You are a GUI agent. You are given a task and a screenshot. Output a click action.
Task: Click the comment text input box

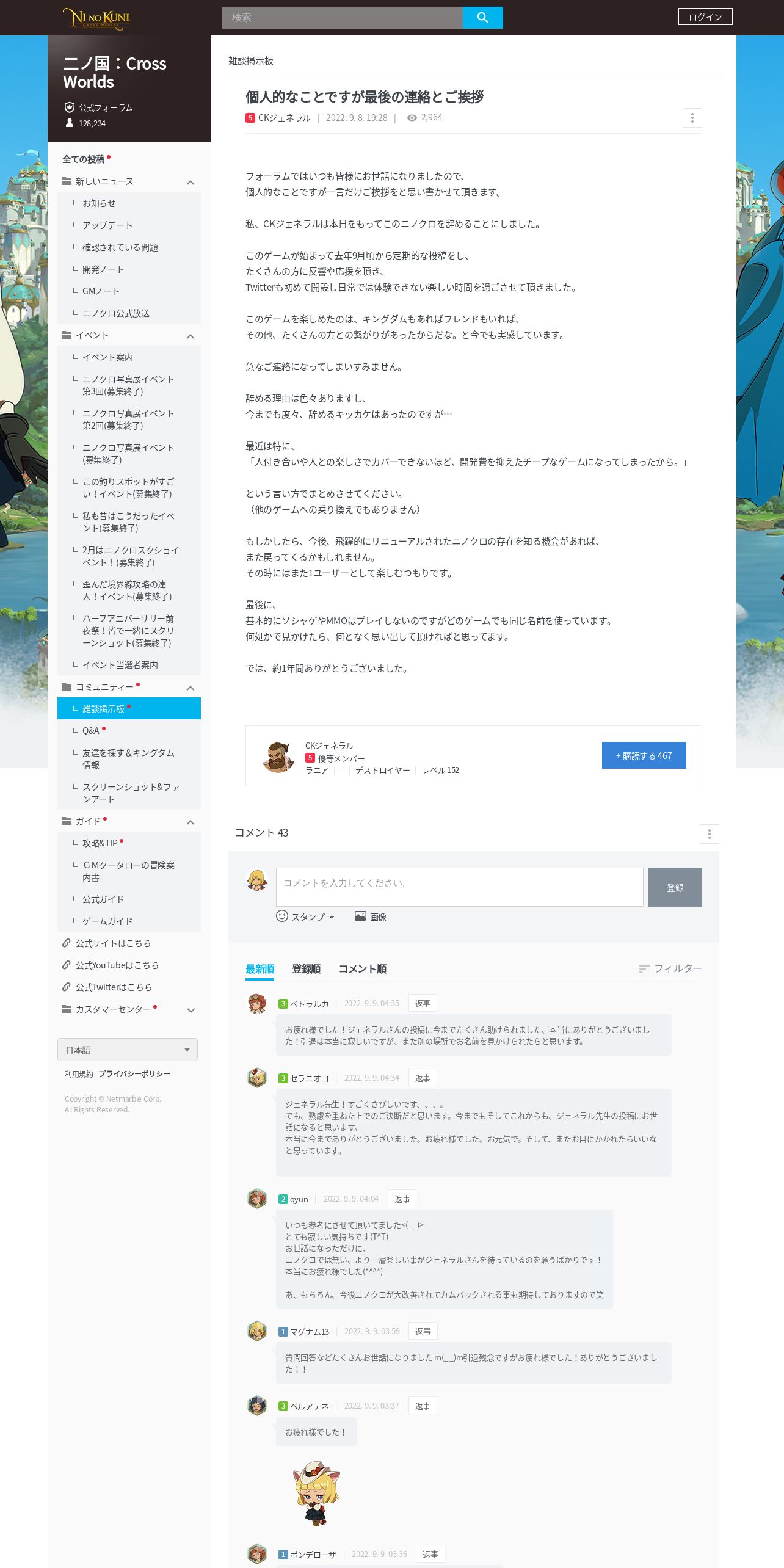[459, 887]
